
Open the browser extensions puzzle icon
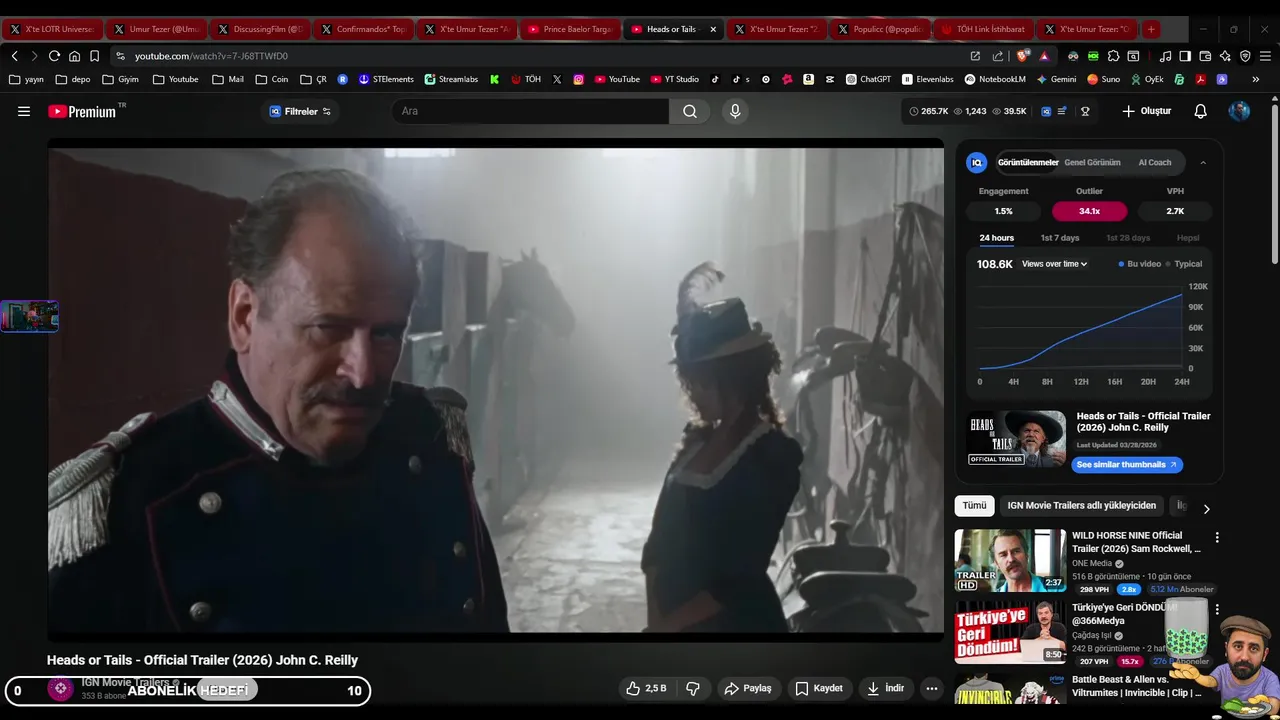pos(1113,56)
